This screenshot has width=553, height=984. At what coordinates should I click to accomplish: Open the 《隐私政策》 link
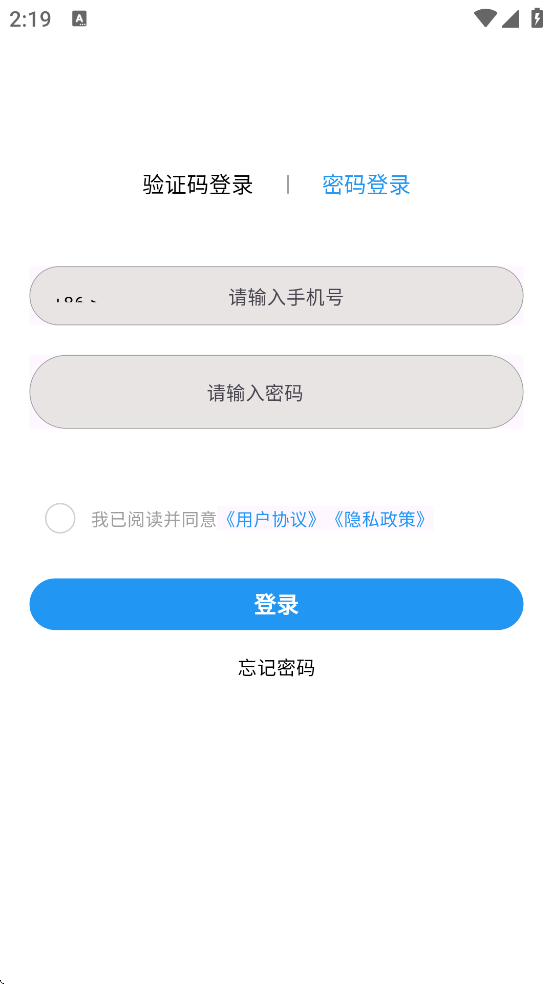click(x=380, y=520)
